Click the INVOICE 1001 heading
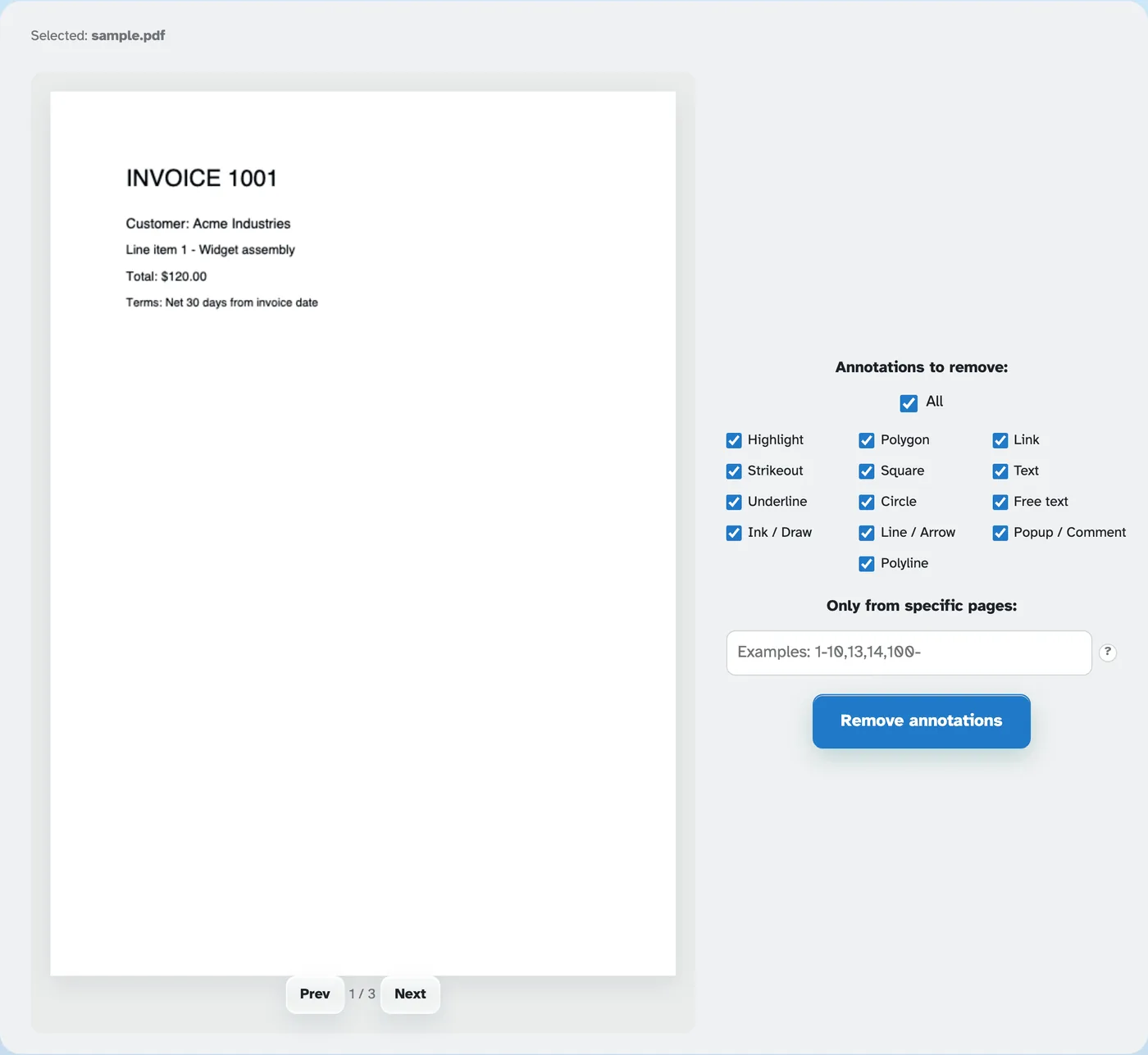Screen dimensions: 1148x1055 point(202,179)
